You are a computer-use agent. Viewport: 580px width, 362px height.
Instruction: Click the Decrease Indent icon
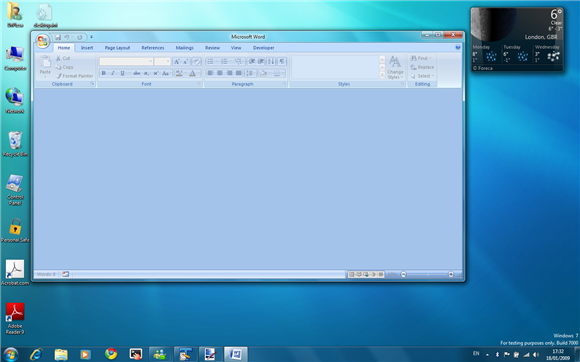252,61
